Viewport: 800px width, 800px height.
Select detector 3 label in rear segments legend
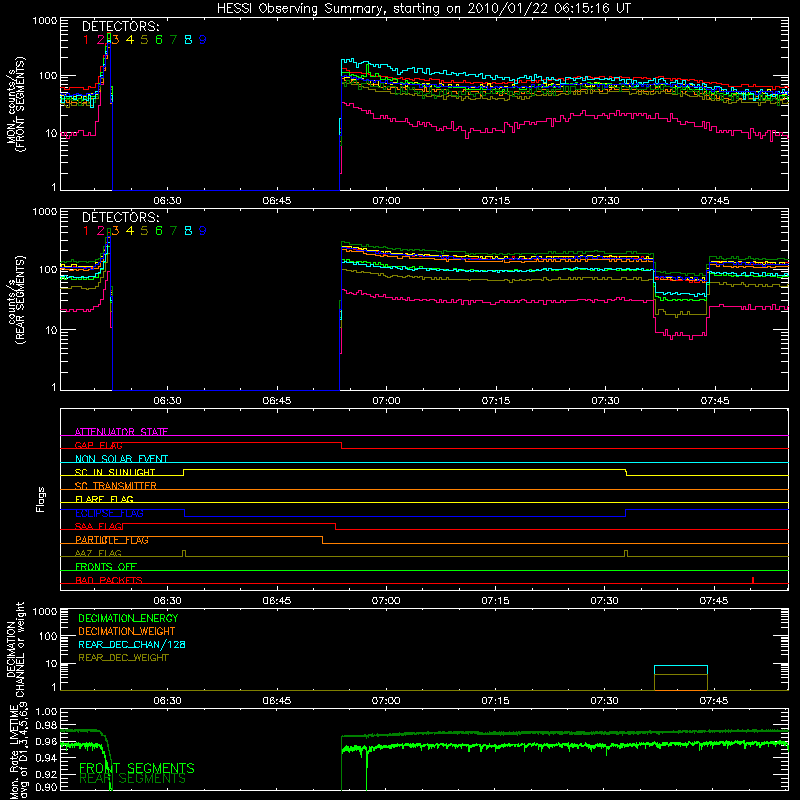tap(115, 231)
